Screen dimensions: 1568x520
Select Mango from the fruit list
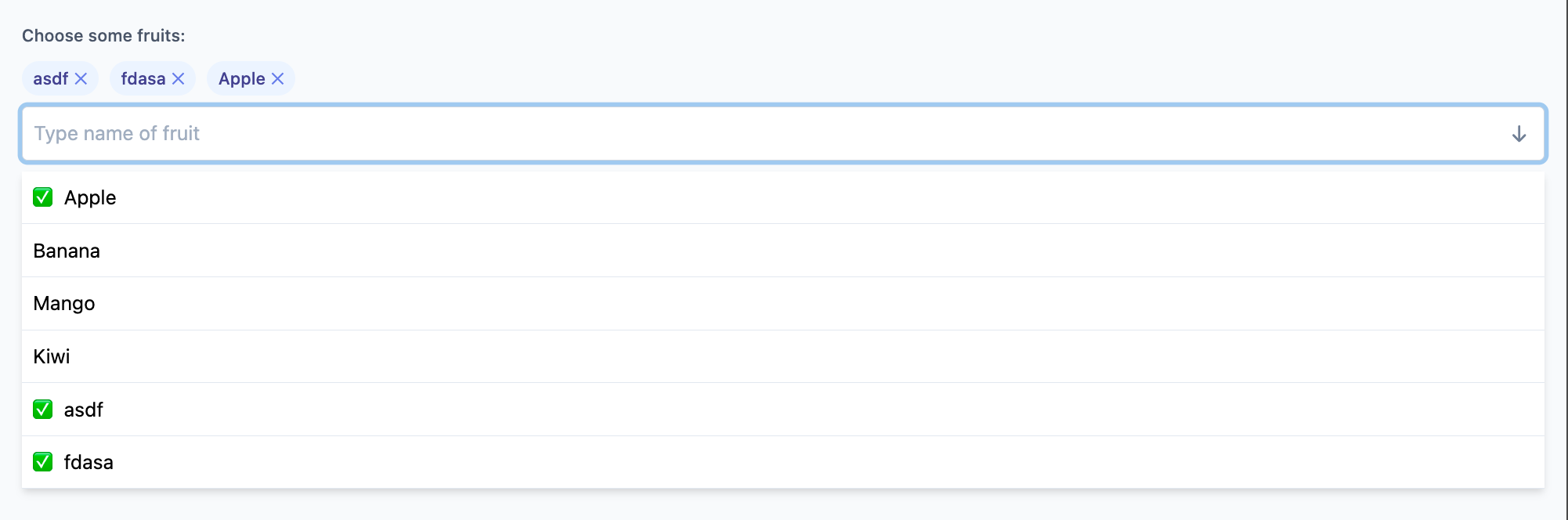coord(783,304)
